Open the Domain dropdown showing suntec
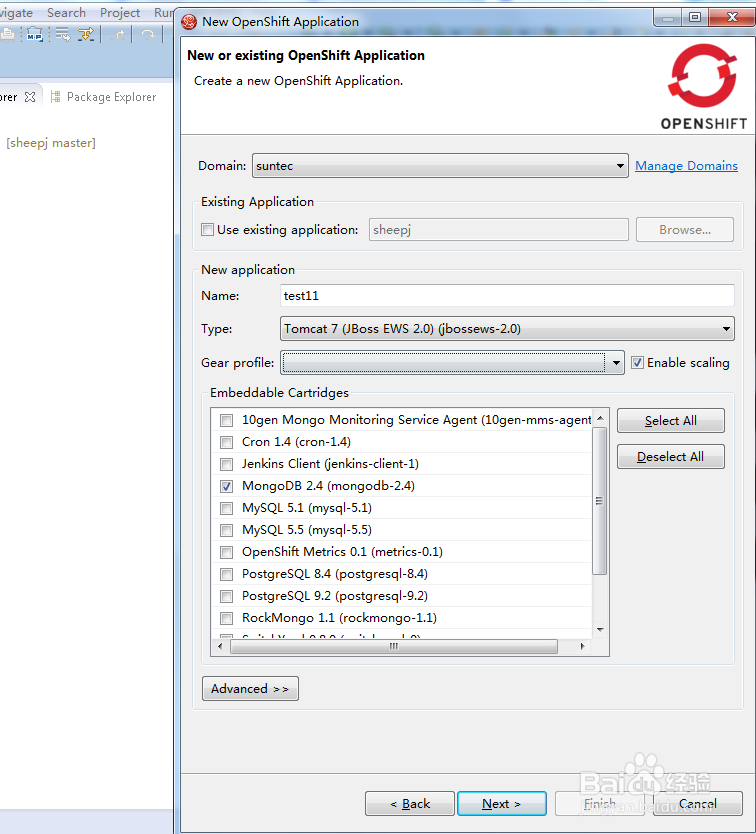Image resolution: width=756 pixels, height=834 pixels. tap(440, 165)
